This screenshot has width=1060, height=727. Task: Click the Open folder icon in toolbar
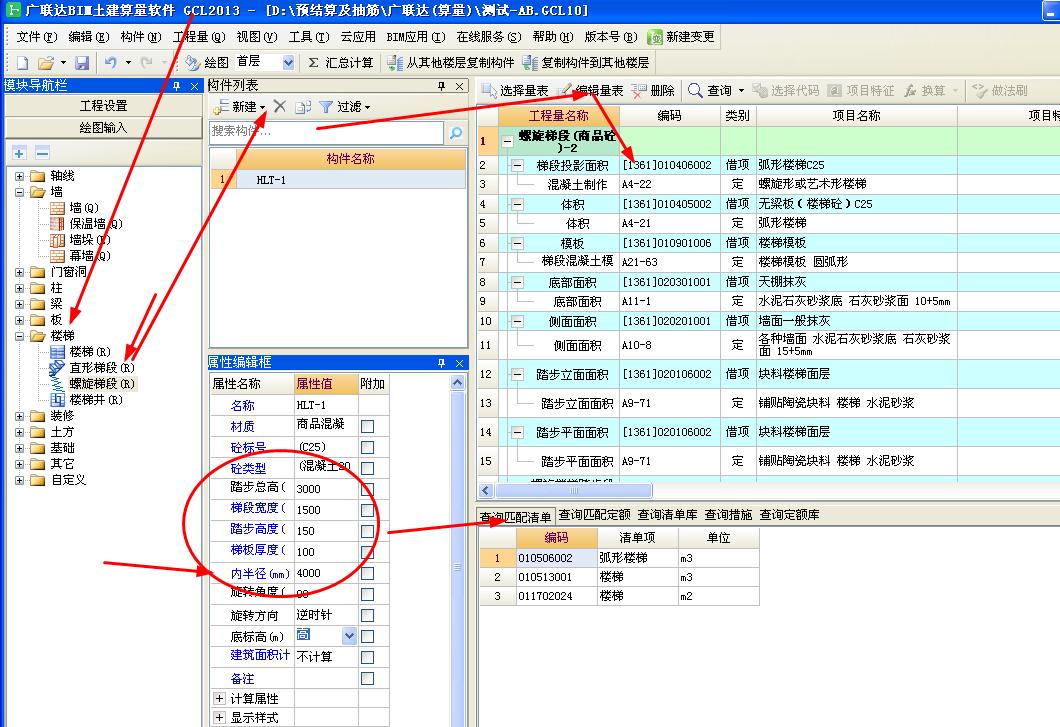45,63
